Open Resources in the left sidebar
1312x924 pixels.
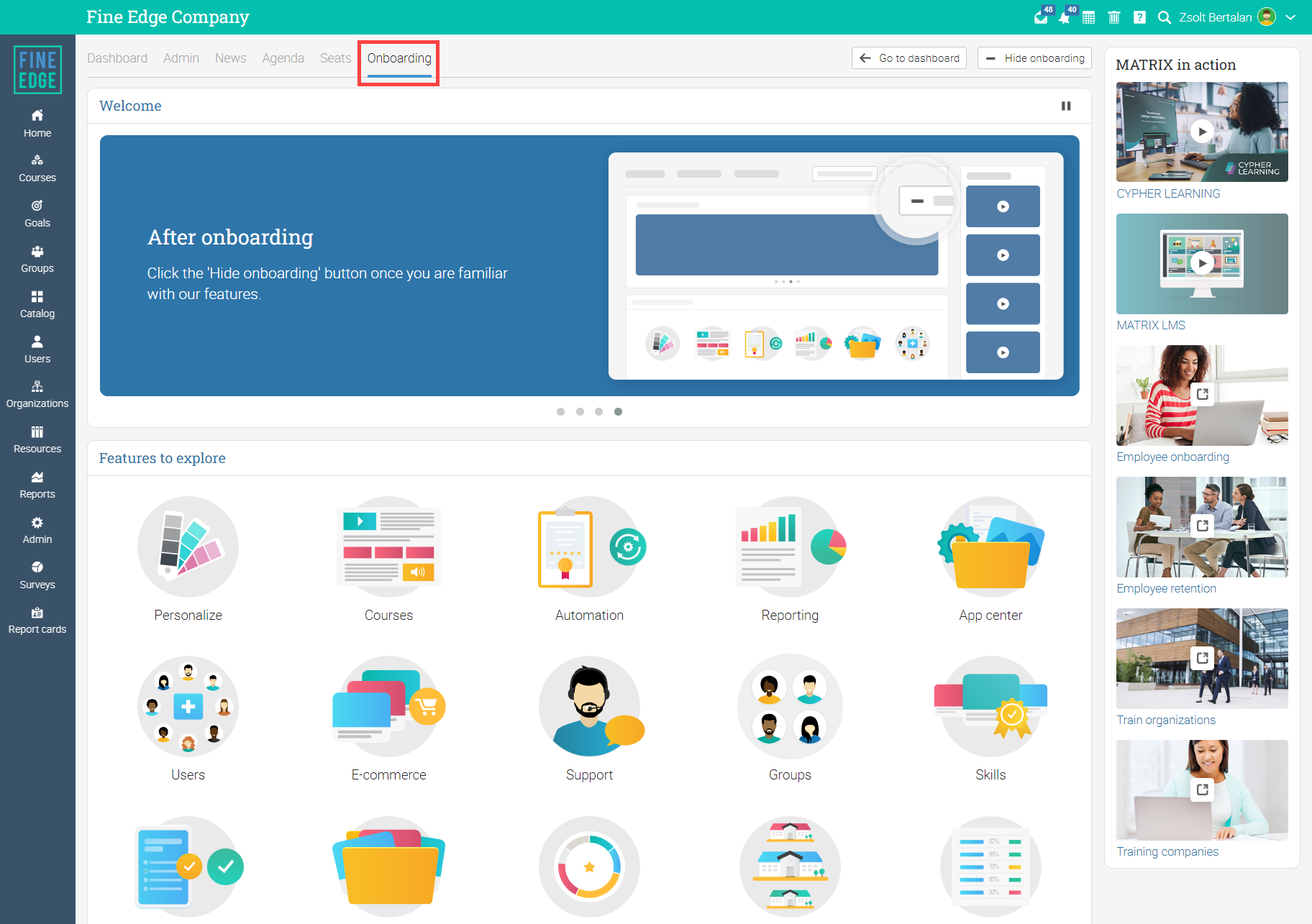coord(37,440)
